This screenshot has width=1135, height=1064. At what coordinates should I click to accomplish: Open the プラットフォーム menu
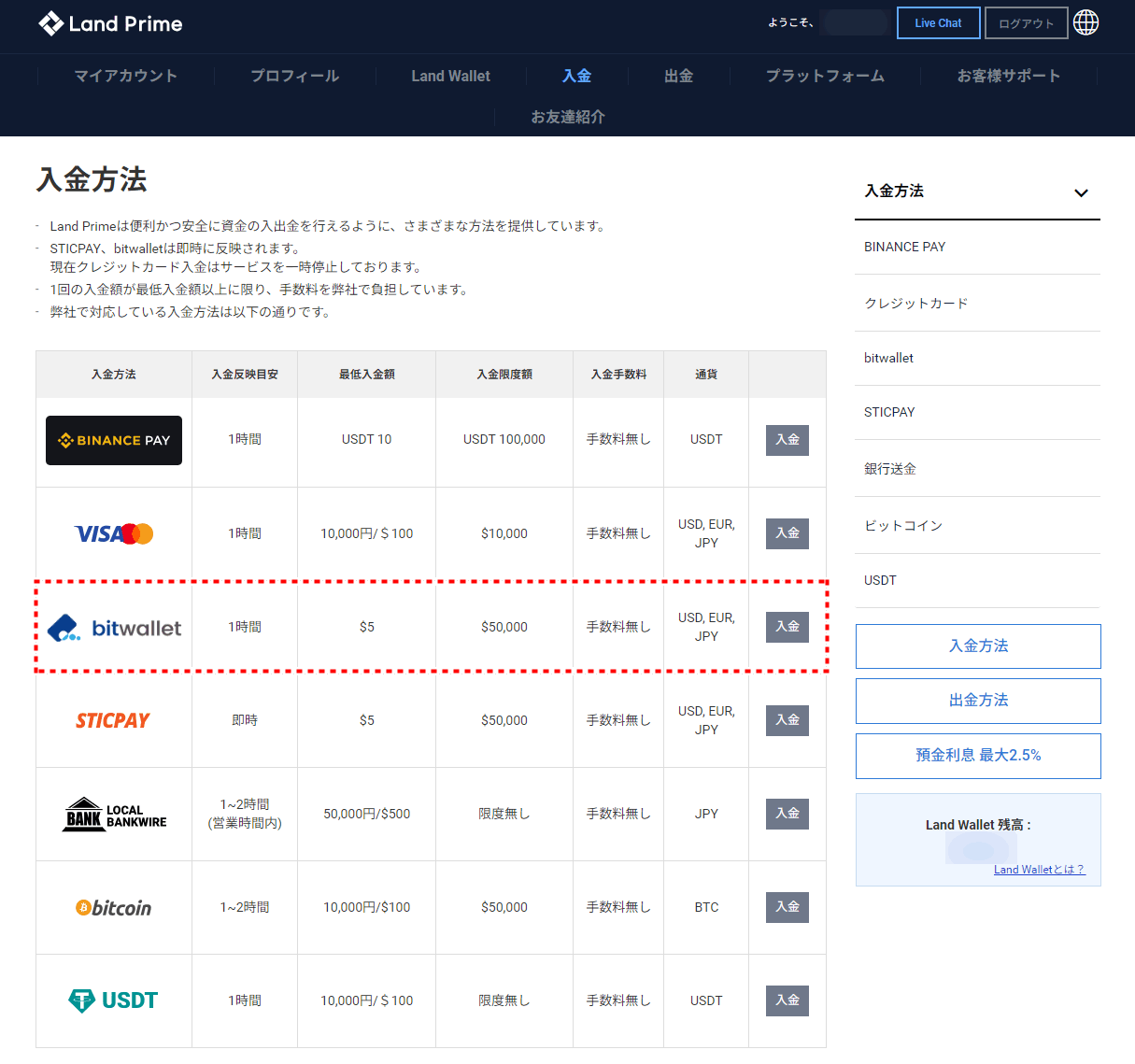825,76
